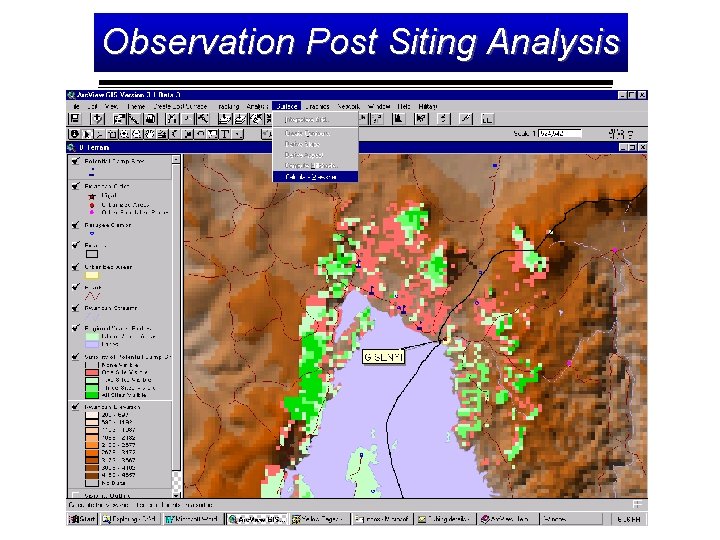Select the Text (T) tool

(x=225, y=134)
